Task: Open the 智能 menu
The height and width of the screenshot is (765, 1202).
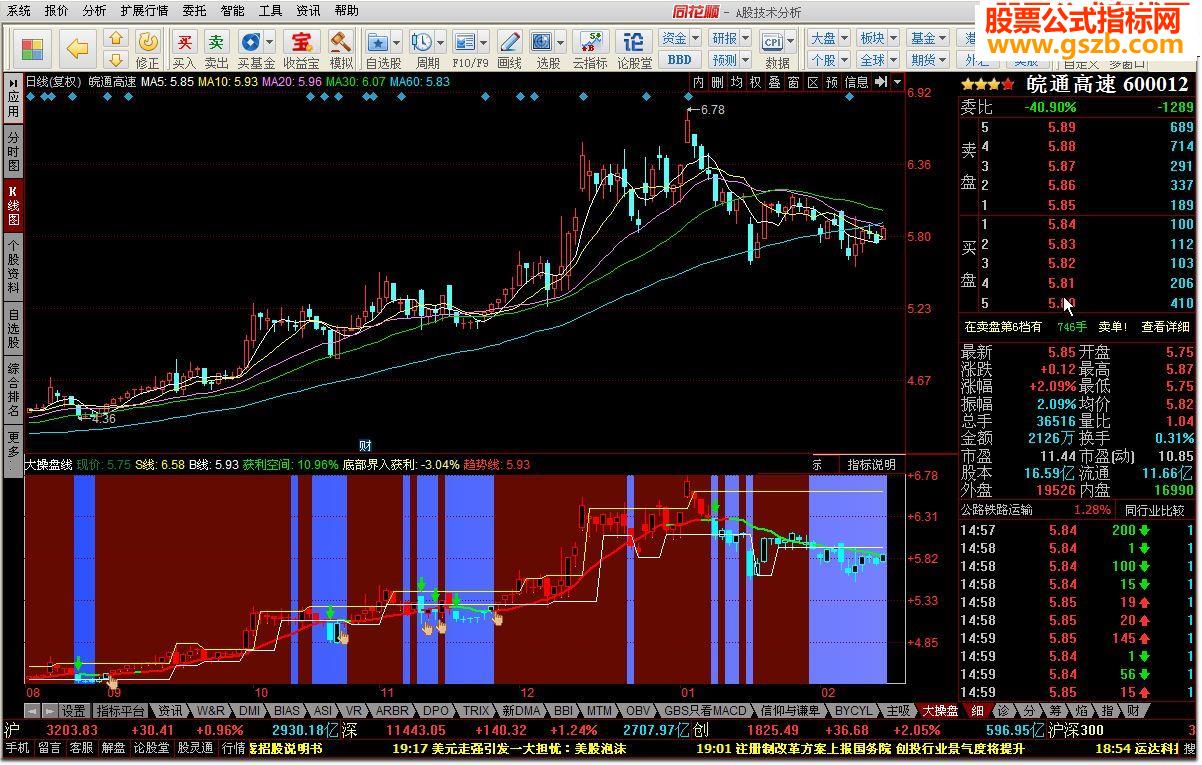Action: pos(232,10)
